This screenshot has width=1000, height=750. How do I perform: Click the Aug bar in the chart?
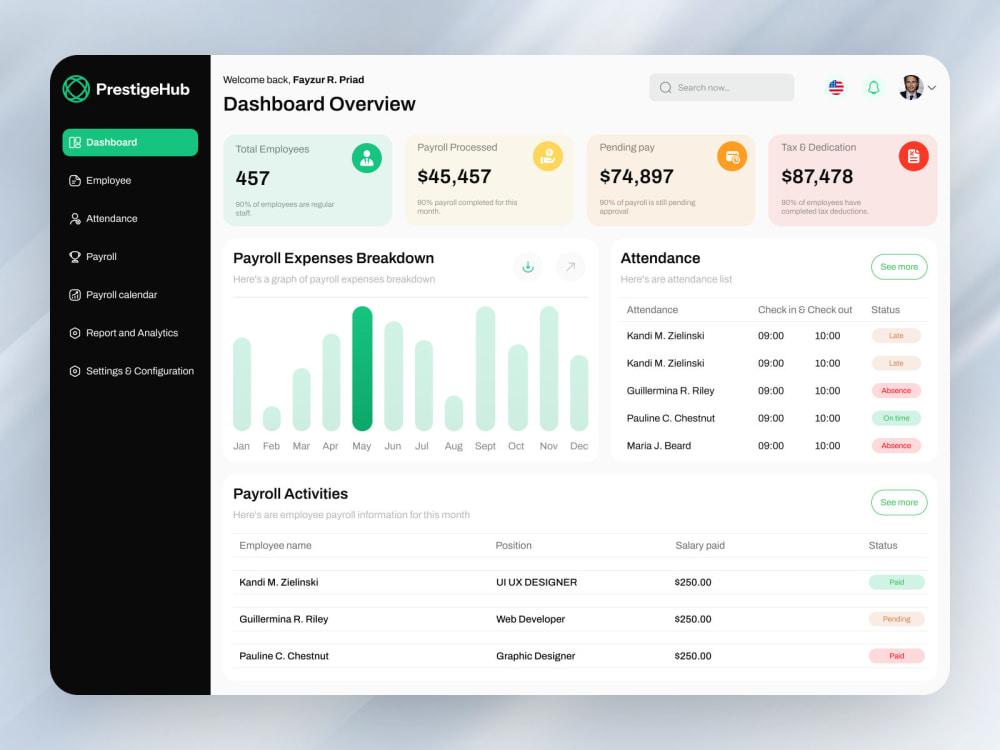(453, 413)
